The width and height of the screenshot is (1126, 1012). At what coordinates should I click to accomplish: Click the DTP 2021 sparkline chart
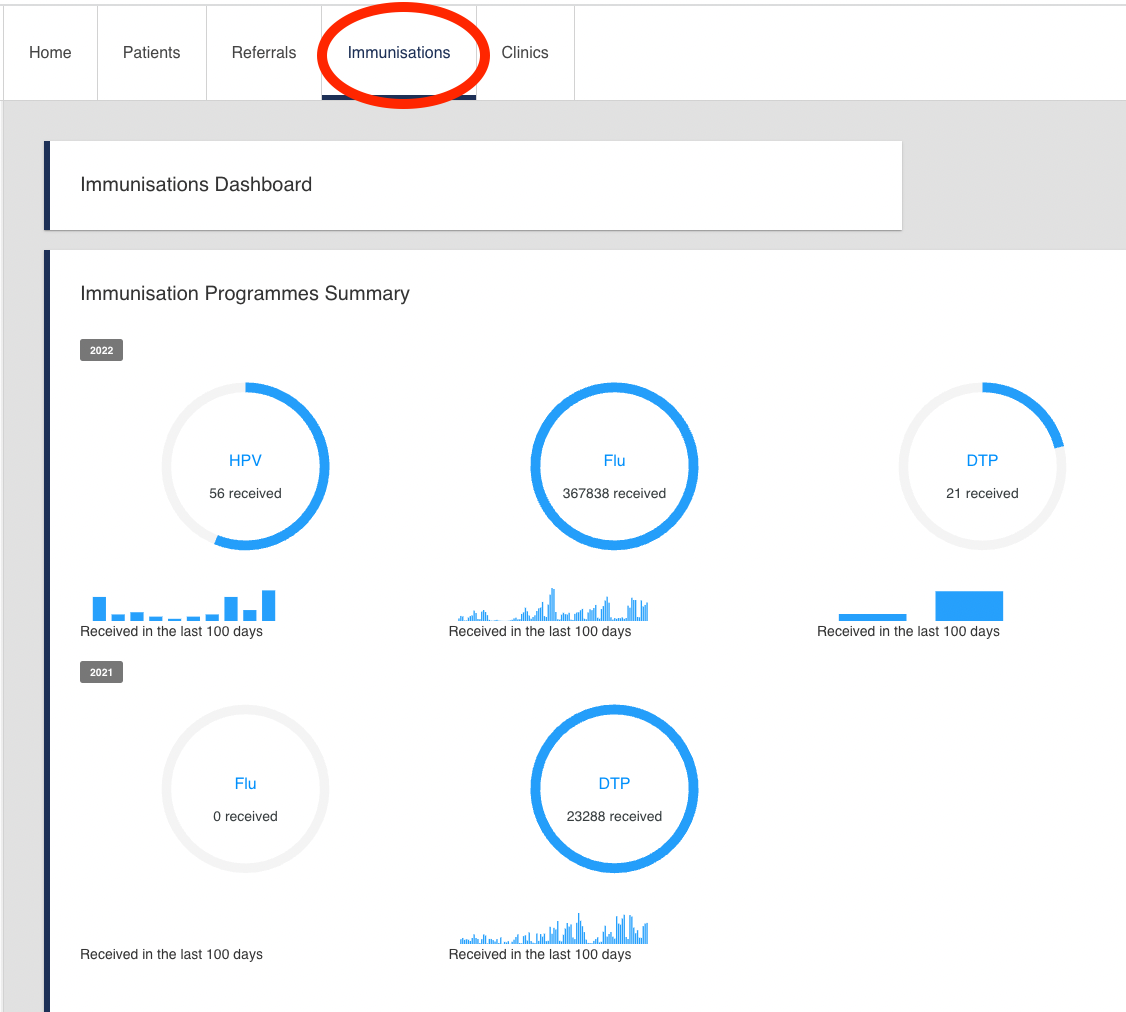click(553, 930)
